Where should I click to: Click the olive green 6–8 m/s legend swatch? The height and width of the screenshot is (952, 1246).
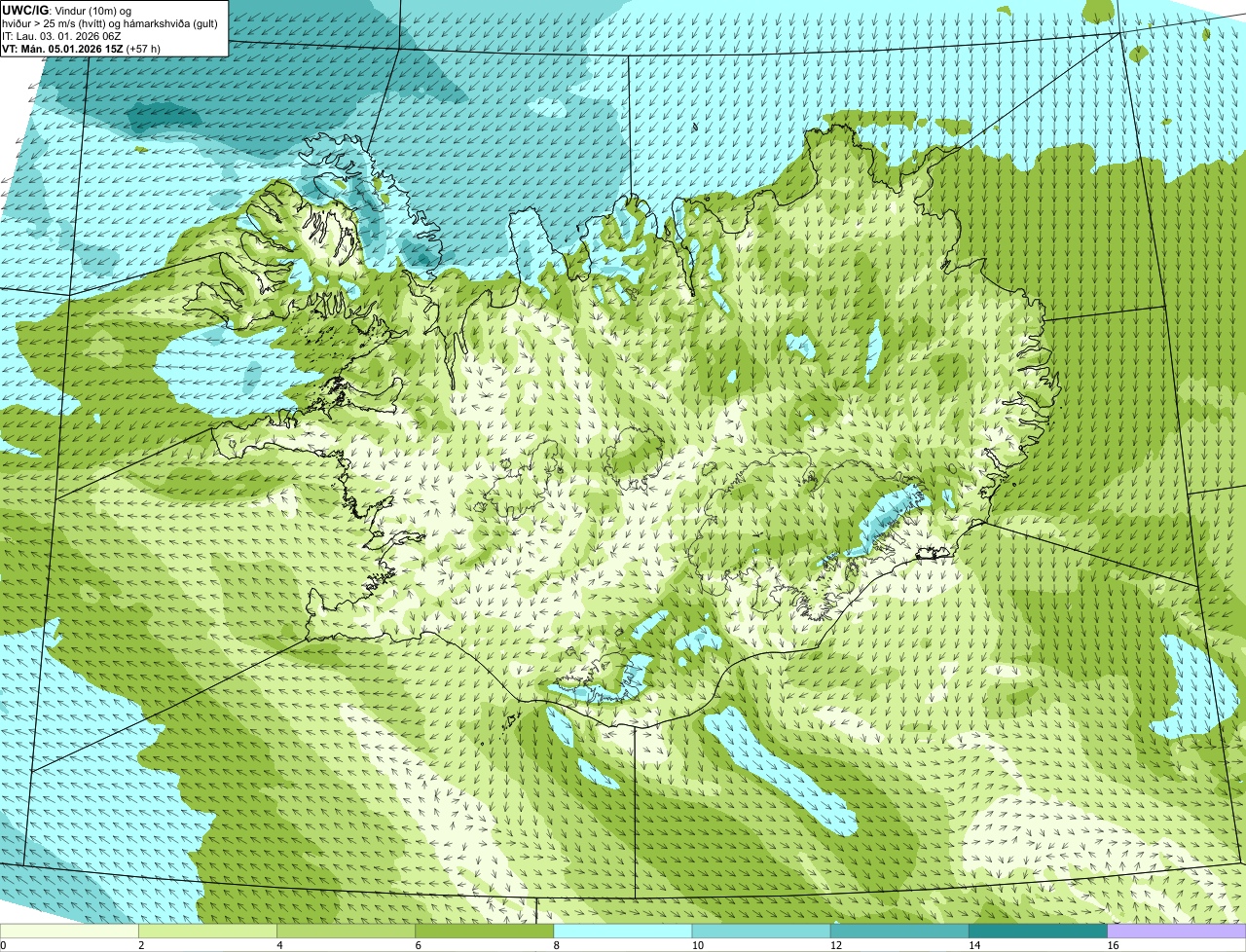pos(485,931)
